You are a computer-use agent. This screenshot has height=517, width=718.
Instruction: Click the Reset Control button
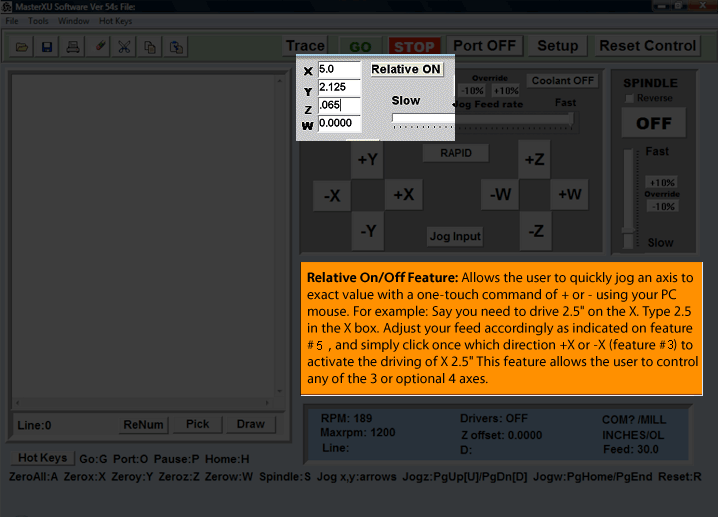click(647, 46)
